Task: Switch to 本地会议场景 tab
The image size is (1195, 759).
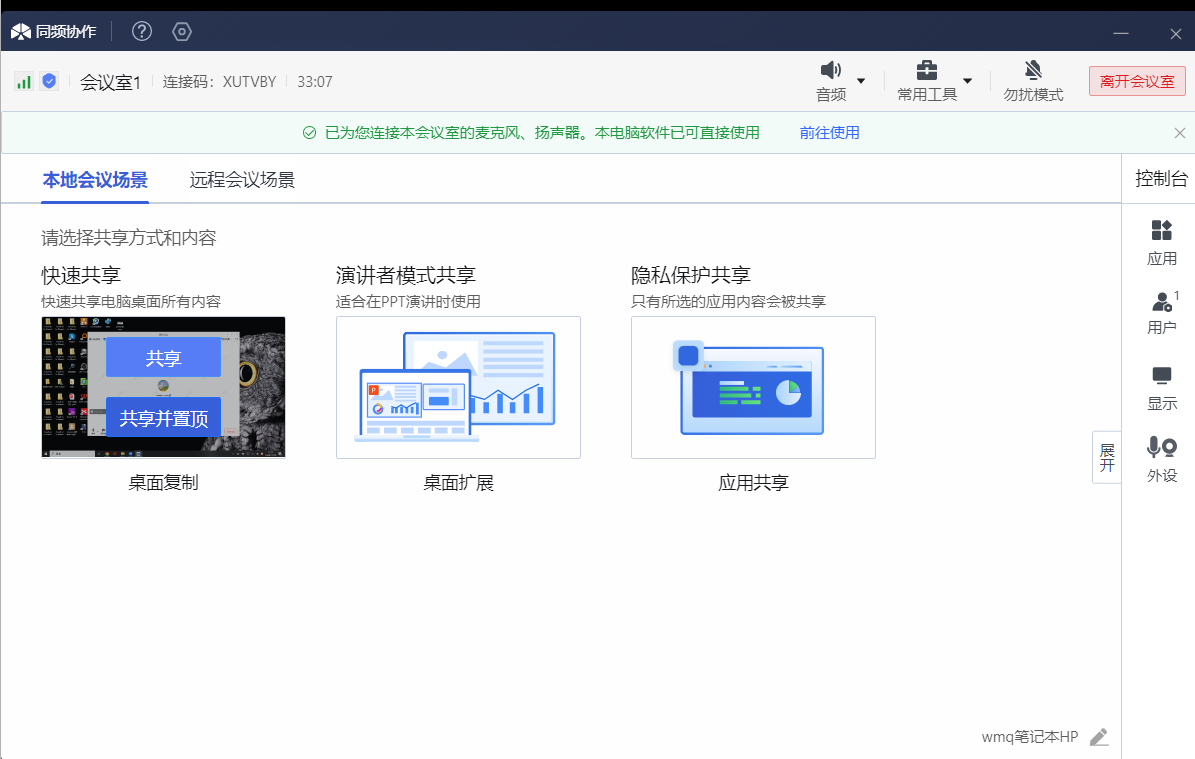Action: (x=95, y=180)
